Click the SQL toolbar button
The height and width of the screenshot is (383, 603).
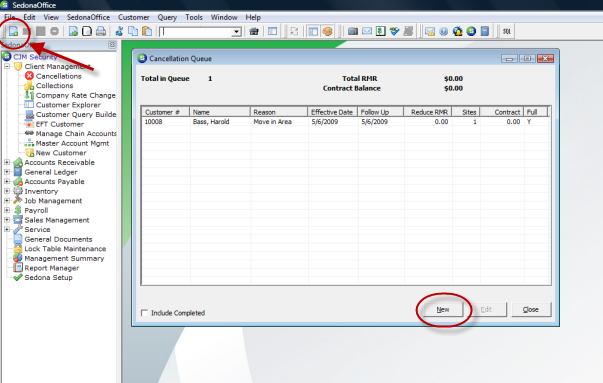[x=506, y=31]
